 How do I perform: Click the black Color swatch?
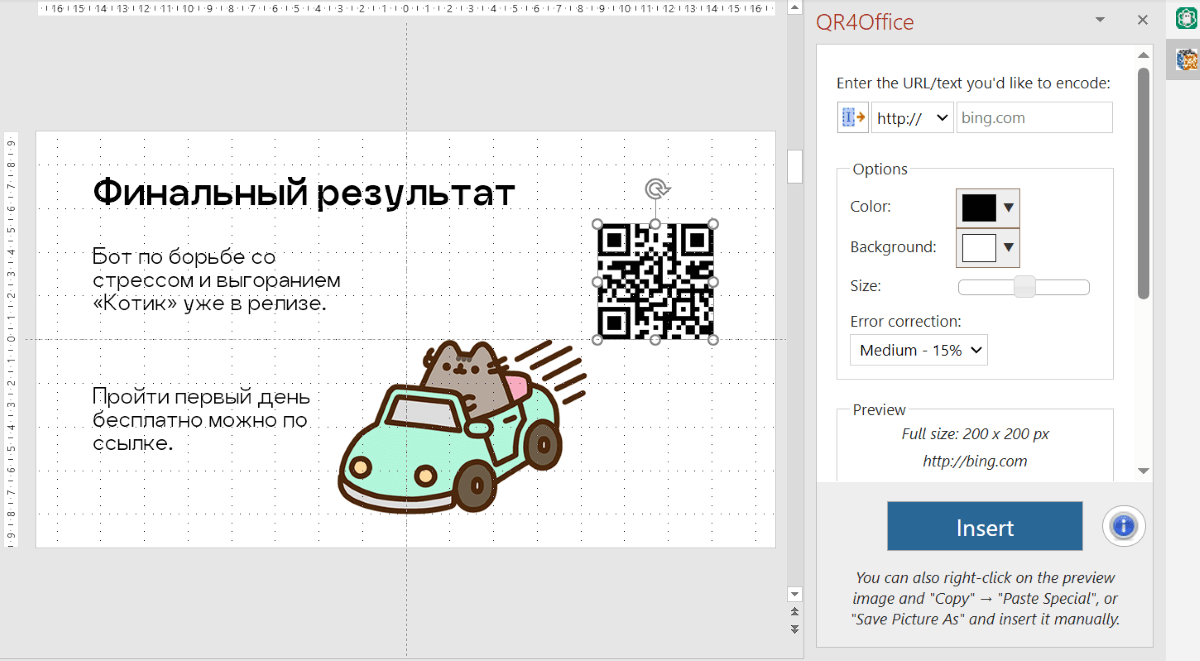(x=979, y=207)
